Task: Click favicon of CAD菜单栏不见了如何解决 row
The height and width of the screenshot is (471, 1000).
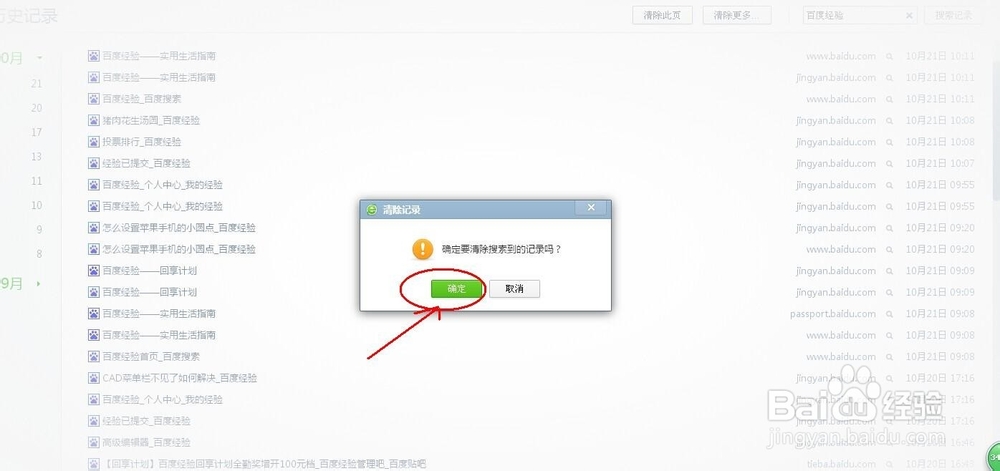Action: coord(94,378)
